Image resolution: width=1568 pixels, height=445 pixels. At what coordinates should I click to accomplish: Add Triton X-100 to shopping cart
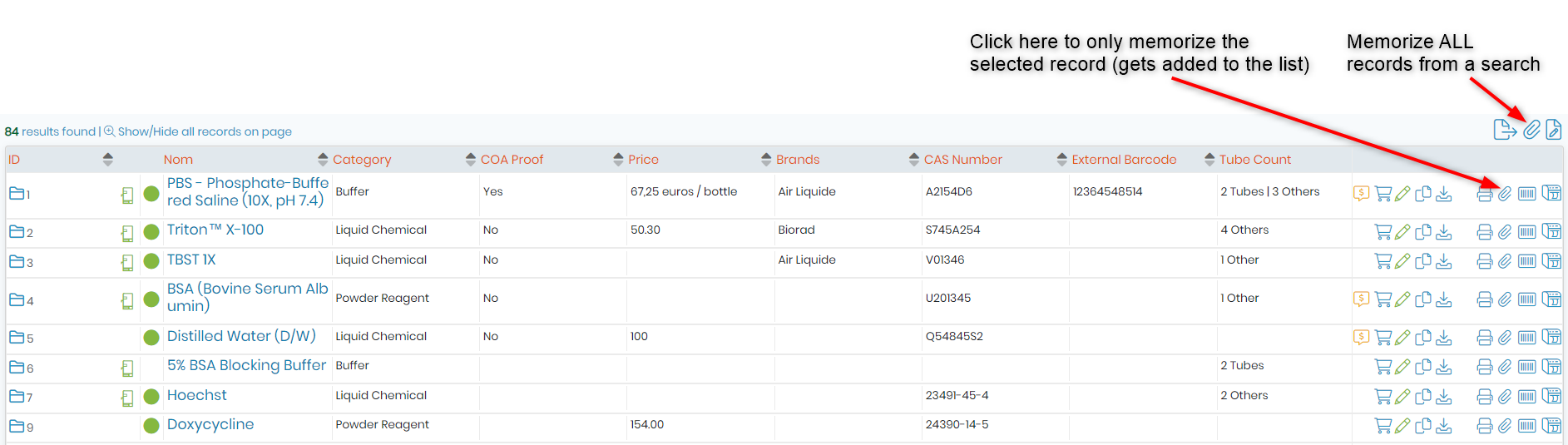1383,232
